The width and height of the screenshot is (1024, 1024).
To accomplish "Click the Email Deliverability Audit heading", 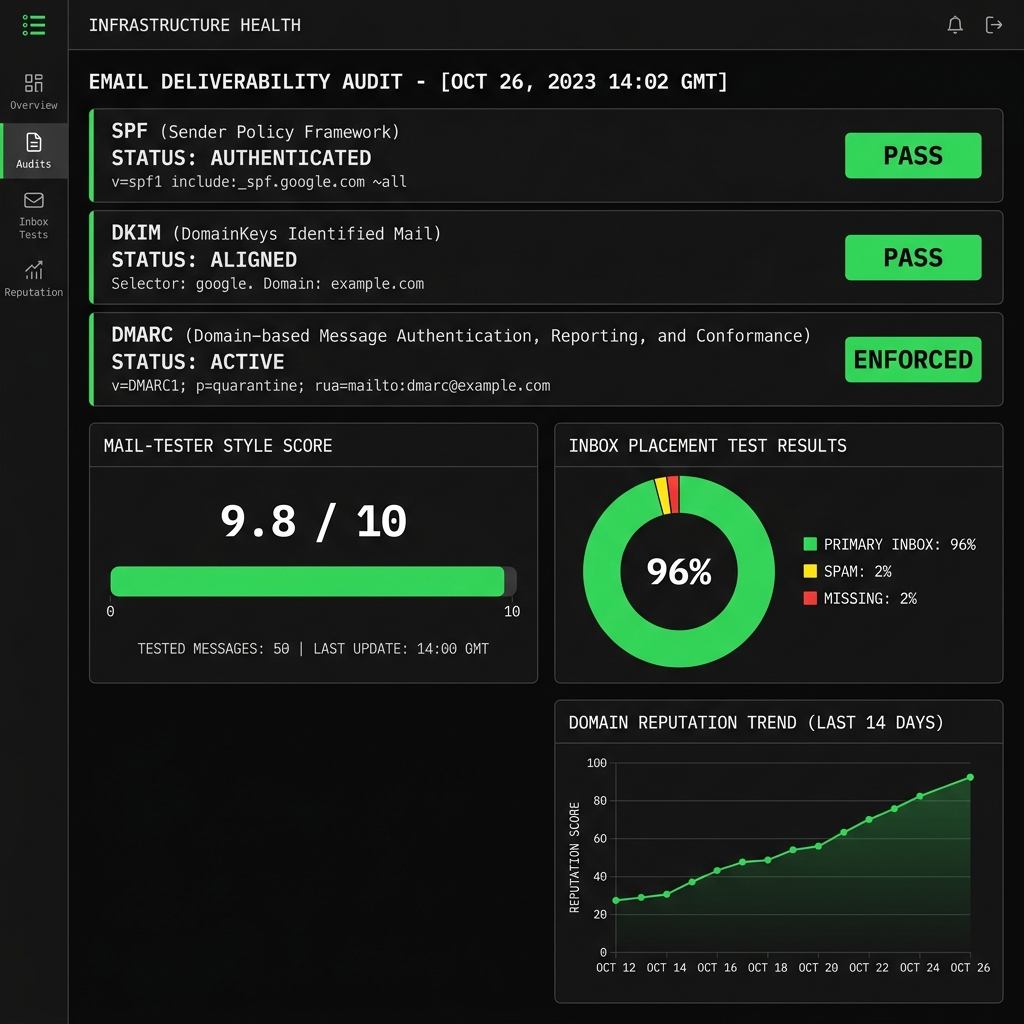I will point(408,82).
